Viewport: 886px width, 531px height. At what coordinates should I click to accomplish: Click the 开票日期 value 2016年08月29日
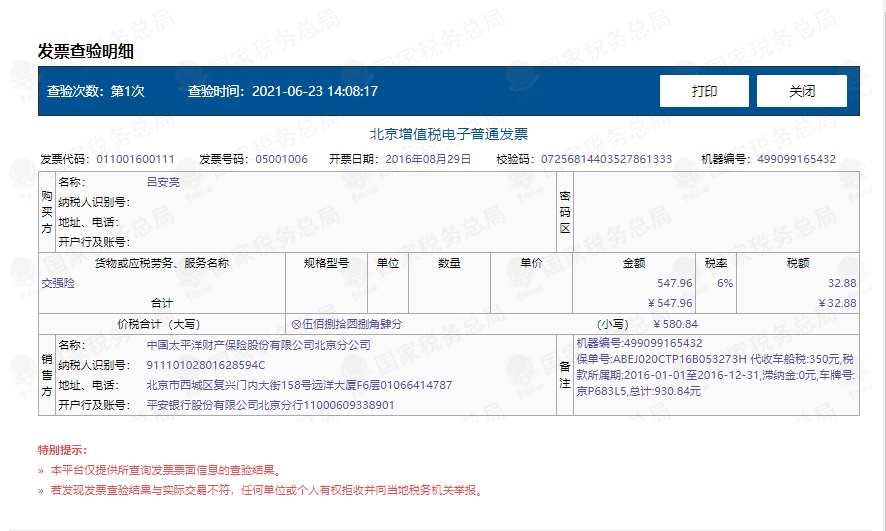[x=429, y=159]
